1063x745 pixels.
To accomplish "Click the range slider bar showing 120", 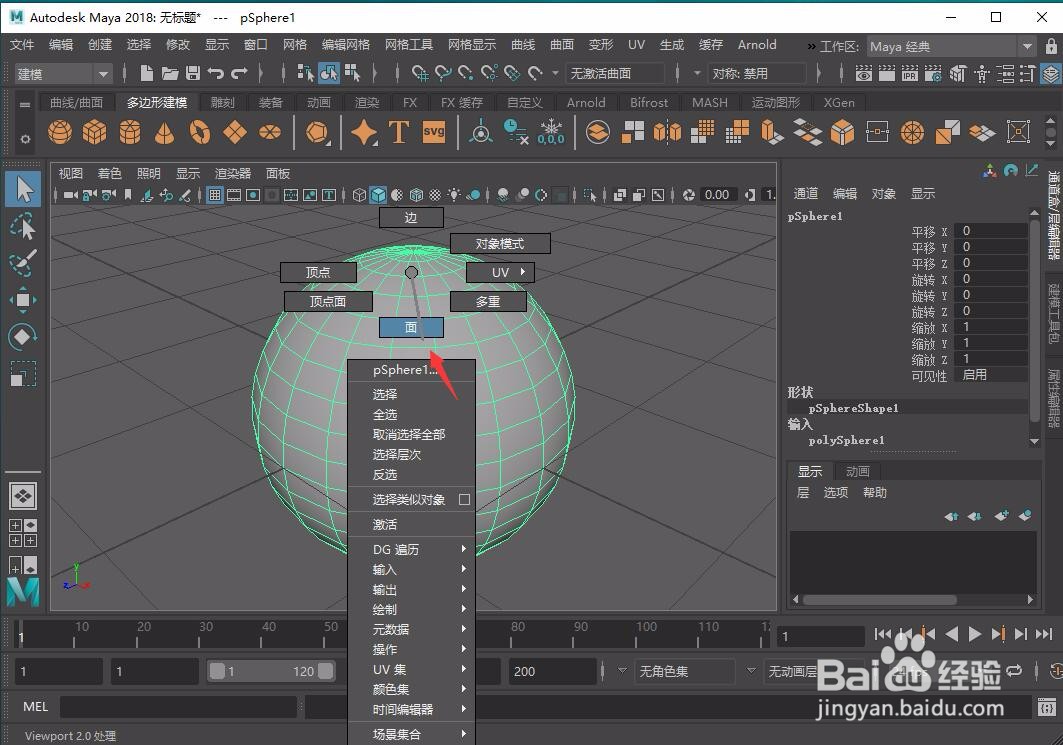I will tap(271, 671).
